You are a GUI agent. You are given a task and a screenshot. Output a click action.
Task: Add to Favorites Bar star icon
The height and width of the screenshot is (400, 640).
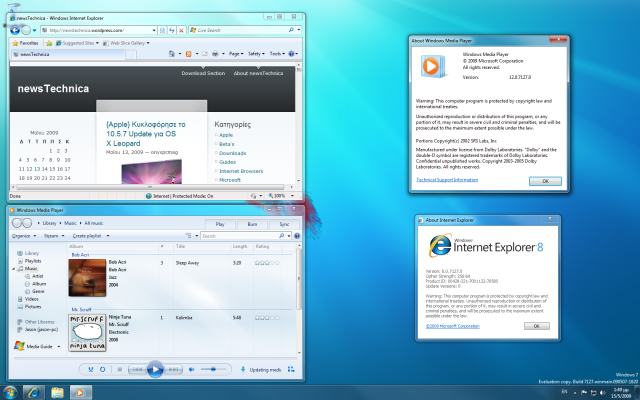(49, 43)
